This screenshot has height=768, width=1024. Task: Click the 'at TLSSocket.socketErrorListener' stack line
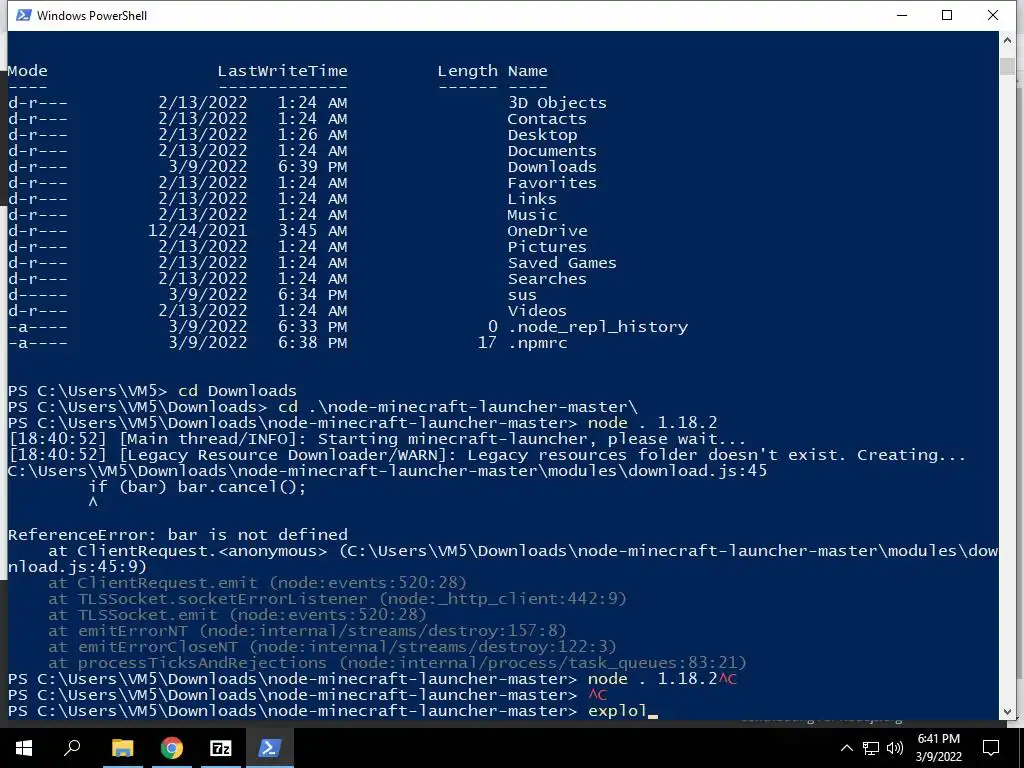point(337,599)
